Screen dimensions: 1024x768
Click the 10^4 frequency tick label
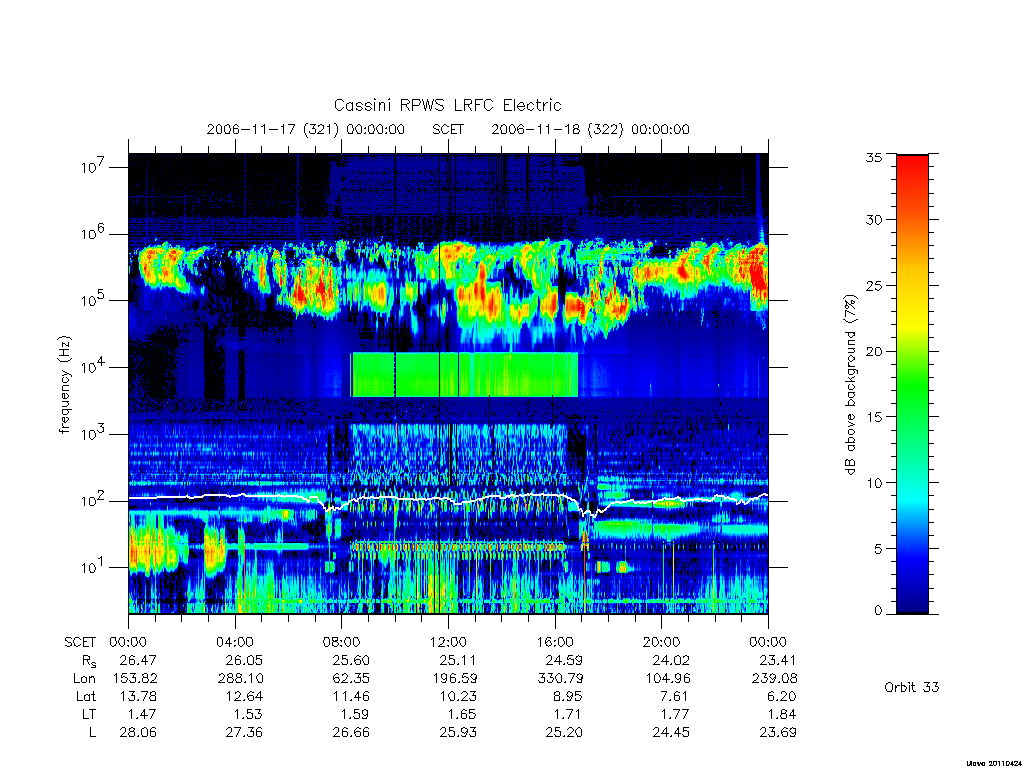(x=94, y=367)
